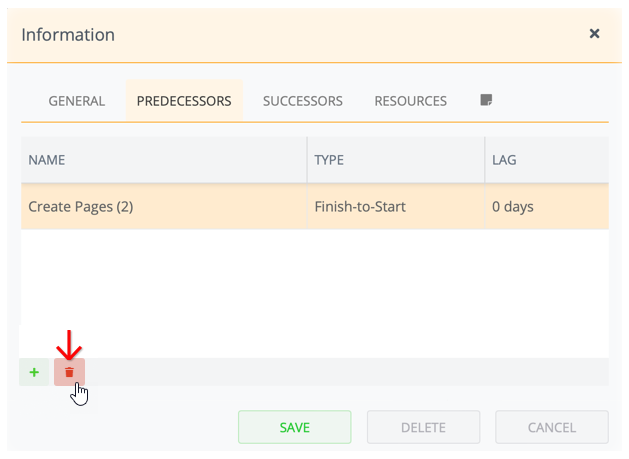The width and height of the screenshot is (629, 459).
Task: Click the empty grid toolbar area beside the trash
Action: point(347,372)
